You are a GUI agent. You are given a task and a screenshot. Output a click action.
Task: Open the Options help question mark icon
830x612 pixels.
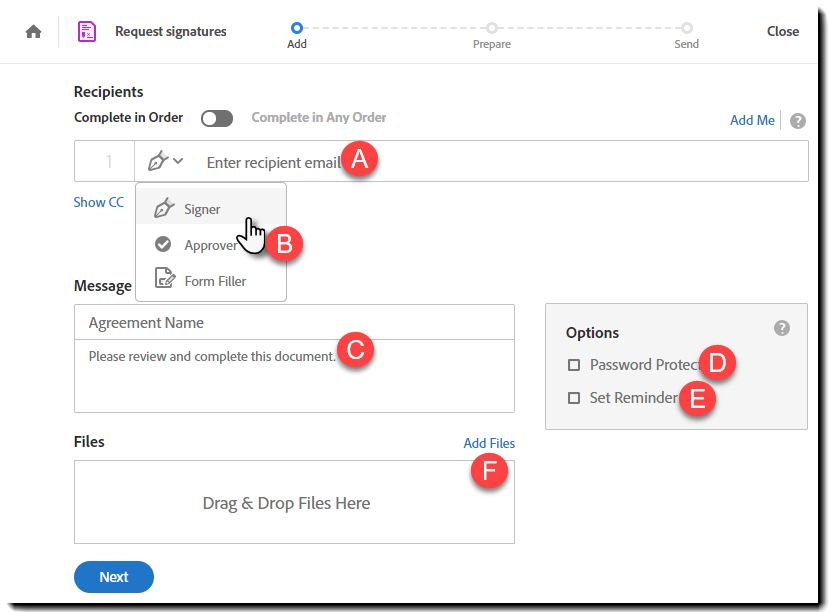[x=782, y=328]
